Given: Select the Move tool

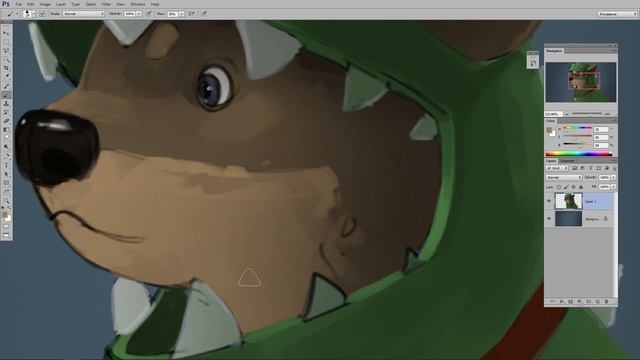Looking at the screenshot, I should [x=6, y=33].
